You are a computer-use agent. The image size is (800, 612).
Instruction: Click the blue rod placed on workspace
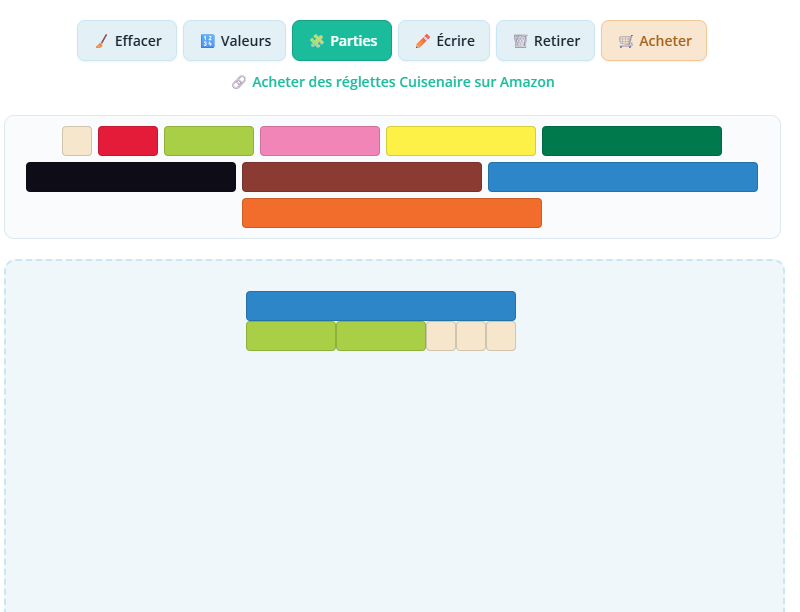coord(381,306)
